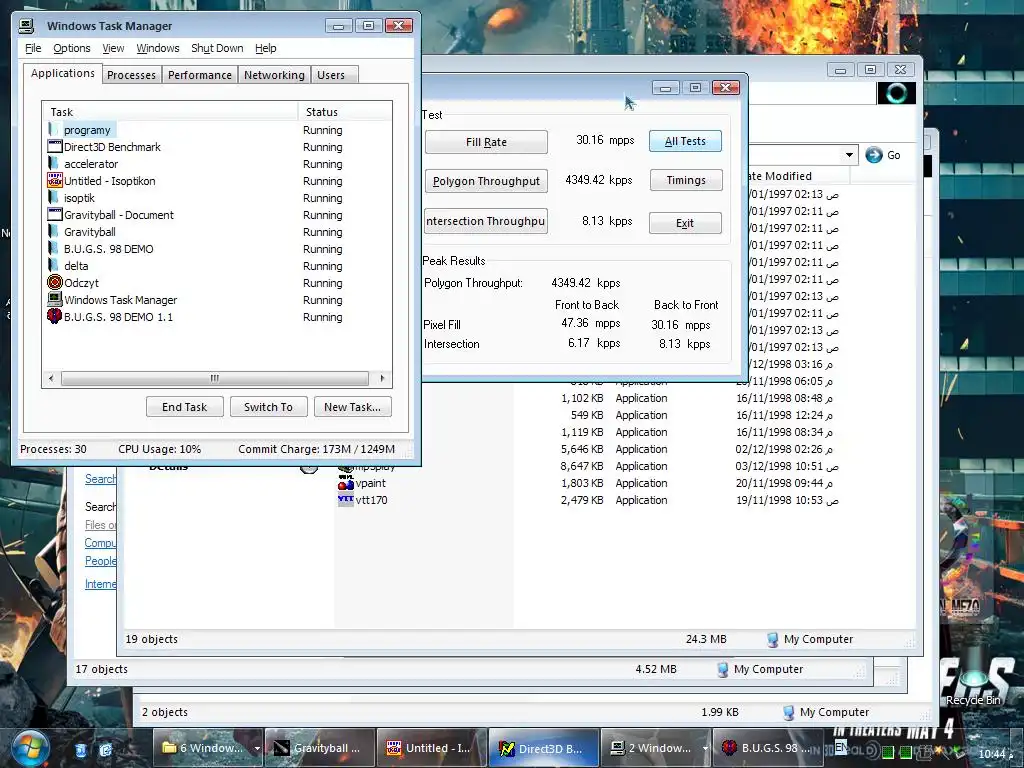Viewport: 1024px width, 768px height.
Task: Switch to the Processes tab
Action: click(131, 75)
